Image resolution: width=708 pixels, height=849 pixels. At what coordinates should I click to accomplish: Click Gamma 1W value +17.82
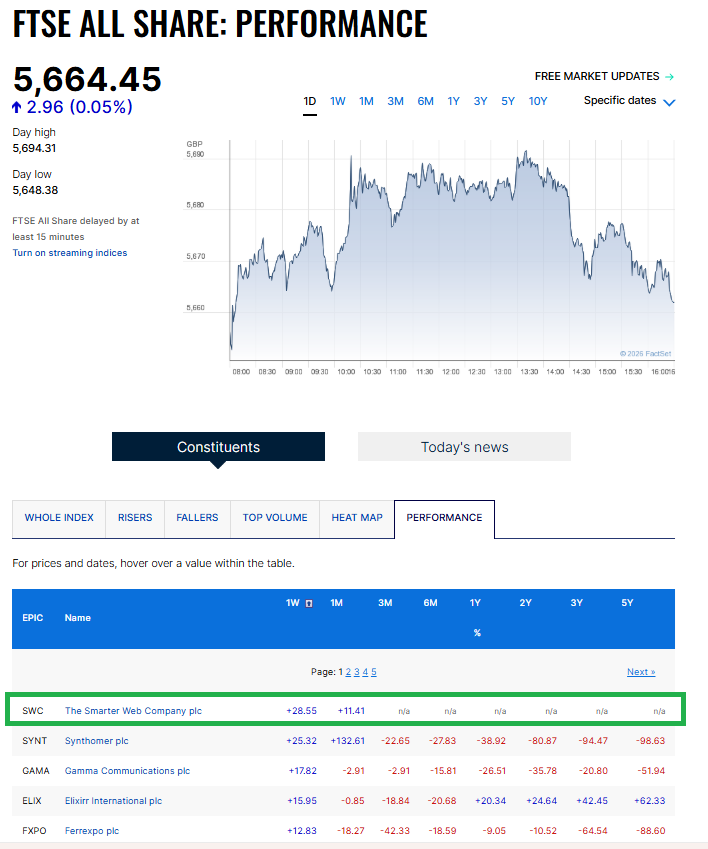(x=302, y=770)
